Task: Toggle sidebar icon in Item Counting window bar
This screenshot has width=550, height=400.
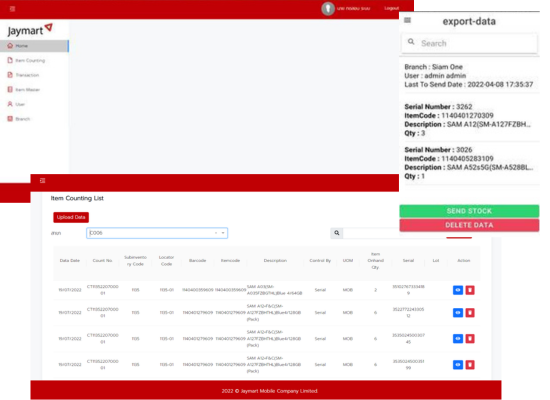Action: (42, 180)
